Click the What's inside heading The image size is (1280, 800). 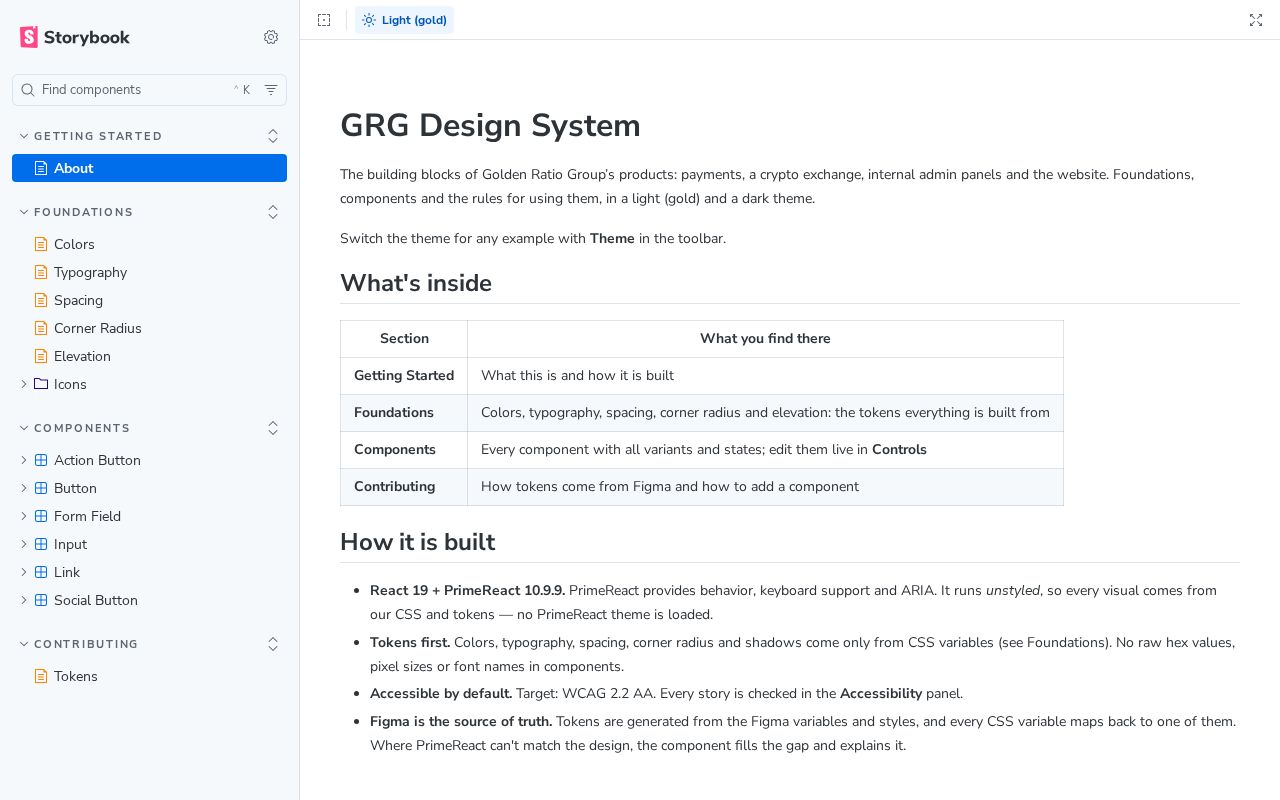point(416,283)
